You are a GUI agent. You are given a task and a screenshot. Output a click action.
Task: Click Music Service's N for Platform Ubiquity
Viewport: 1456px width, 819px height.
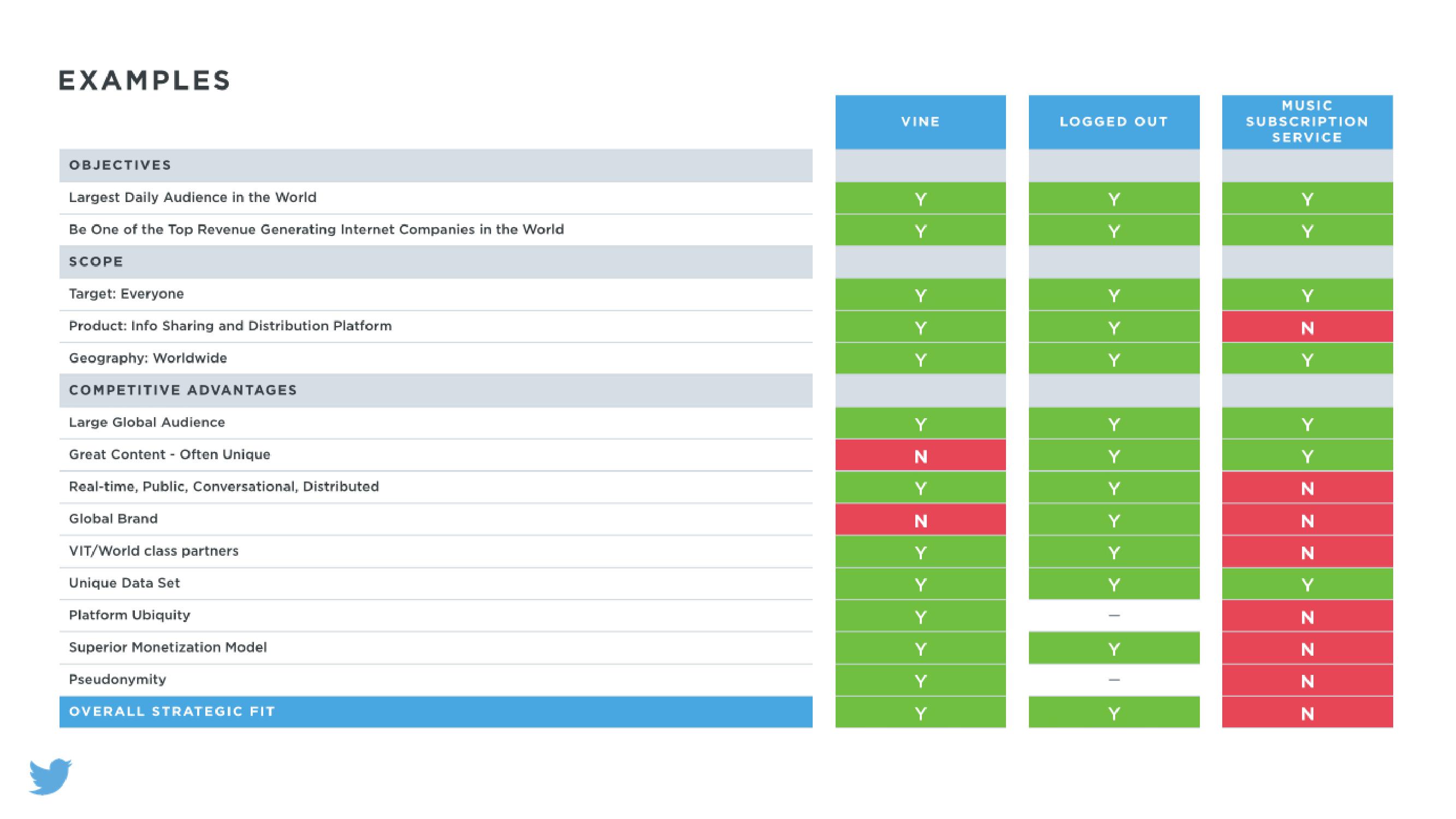click(1307, 616)
